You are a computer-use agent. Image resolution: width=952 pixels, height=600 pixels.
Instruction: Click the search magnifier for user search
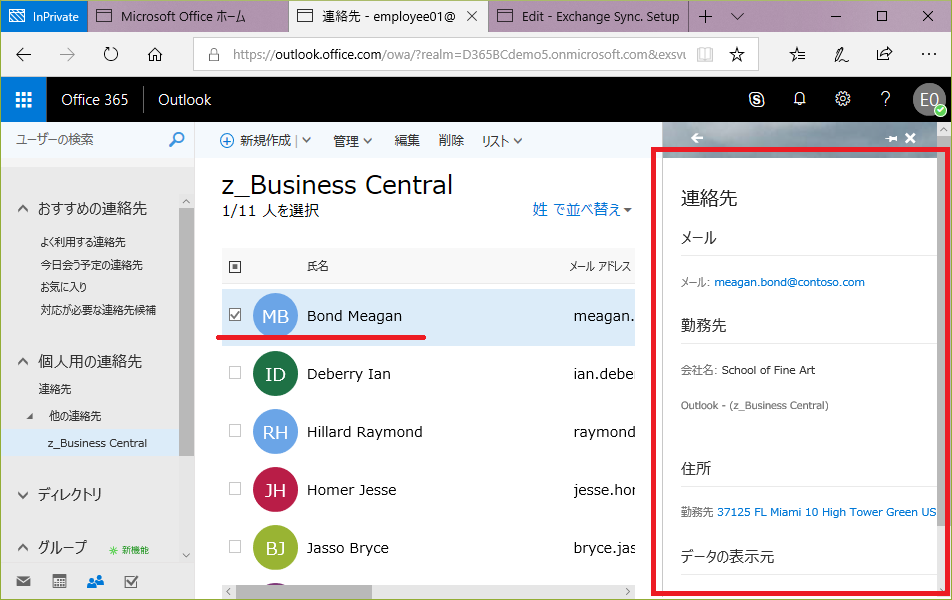pyautogui.click(x=176, y=140)
